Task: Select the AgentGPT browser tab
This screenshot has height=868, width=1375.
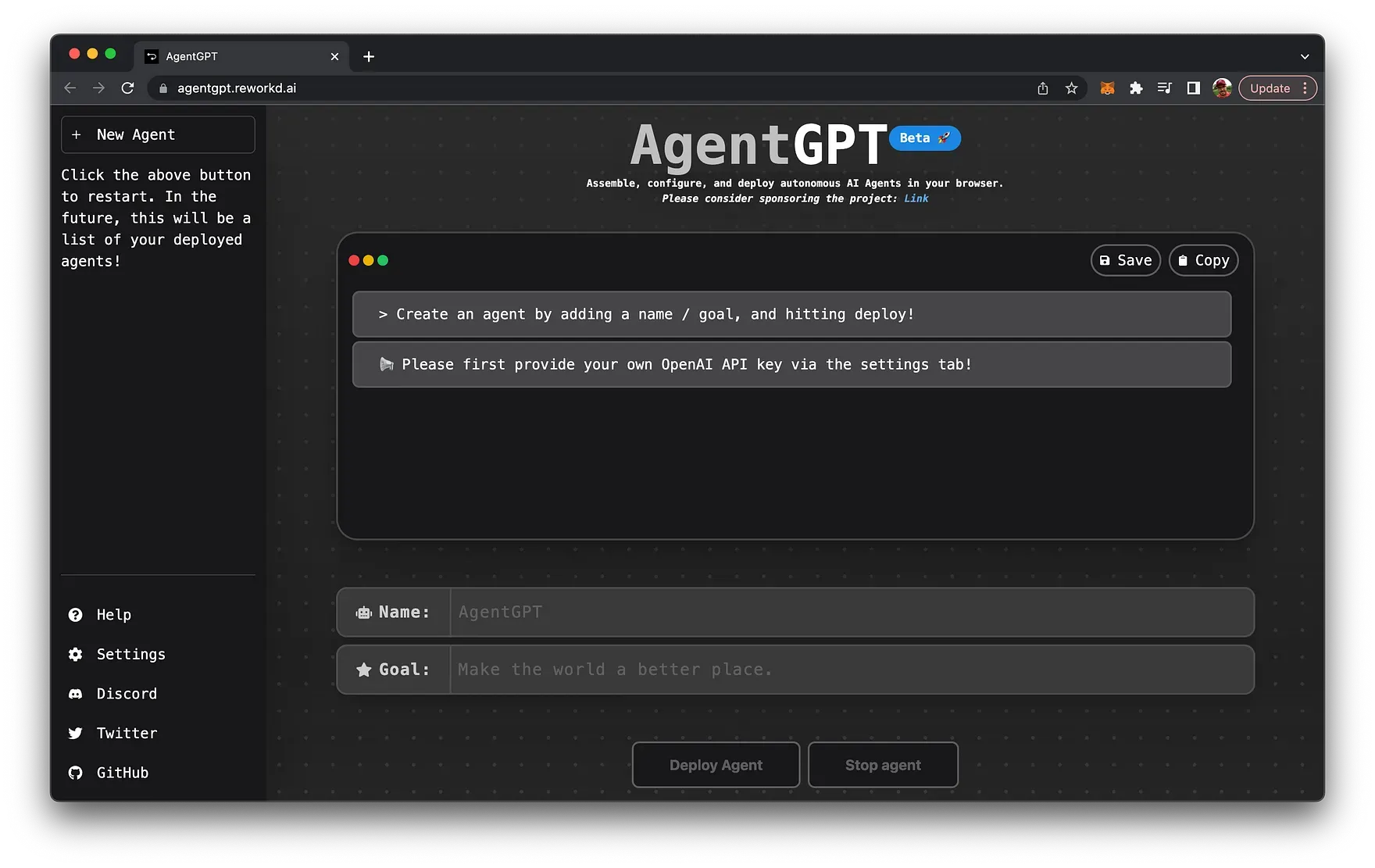Action: click(x=242, y=56)
